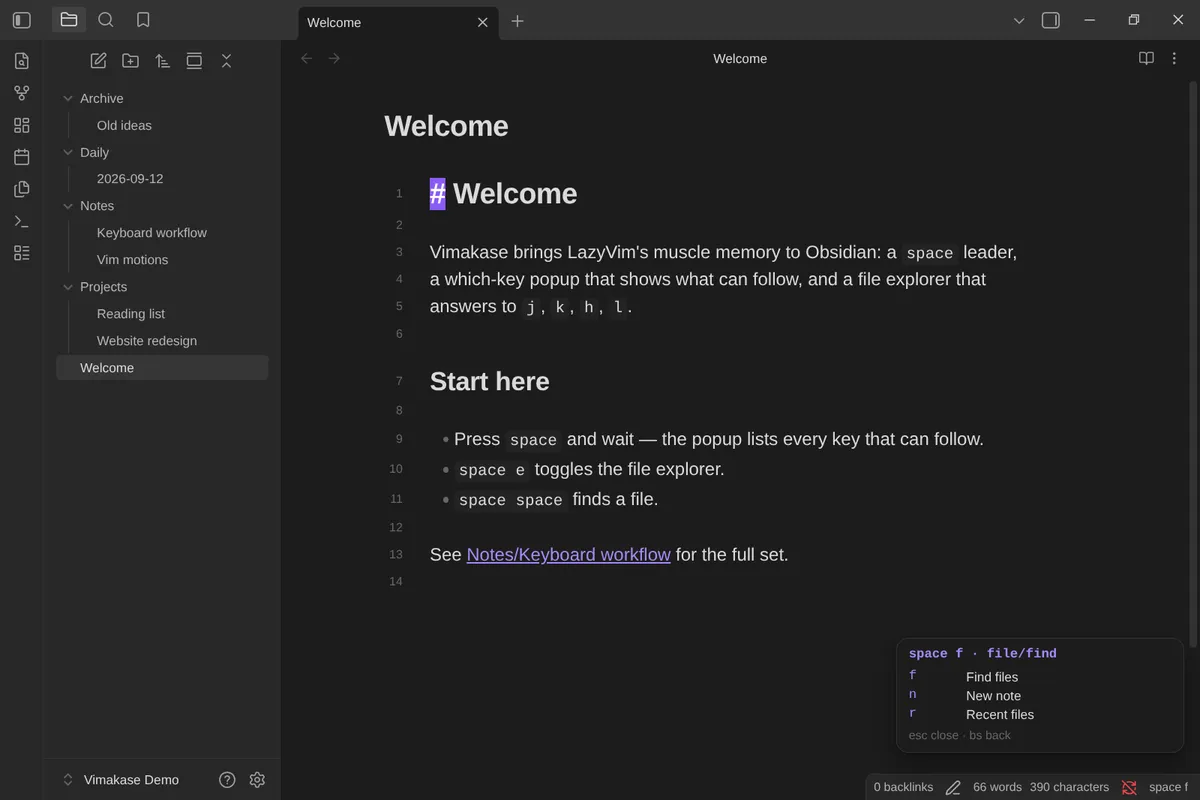Click the Welcome view header title
Screen dimensions: 1200x800
coord(740,59)
